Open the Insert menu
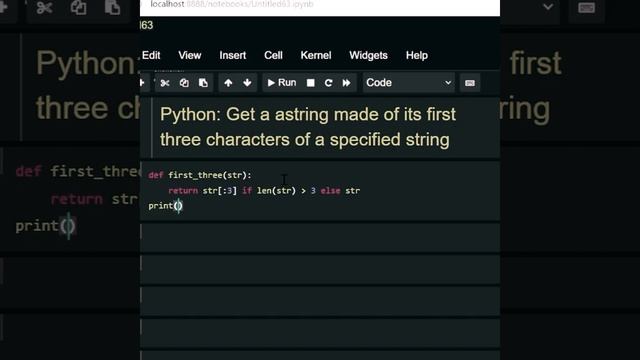 [233, 56]
